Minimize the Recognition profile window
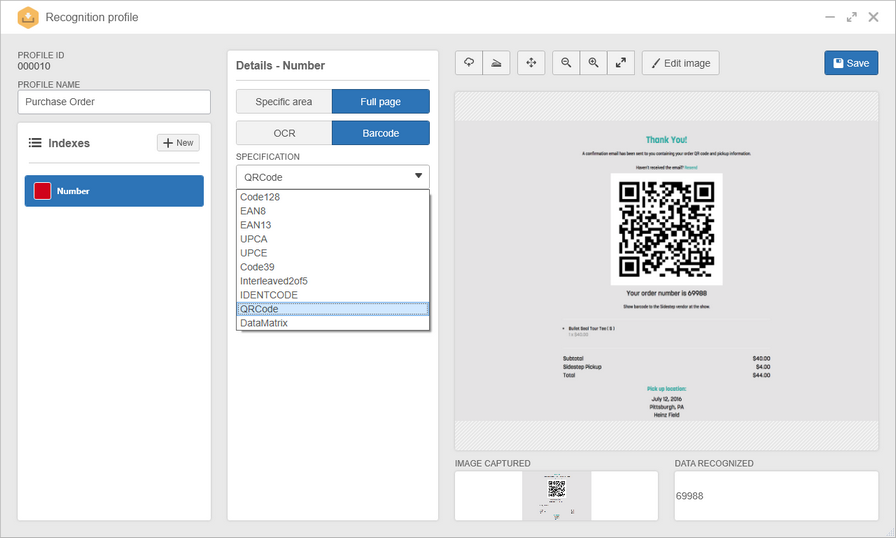The height and width of the screenshot is (538, 896). tap(830, 17)
